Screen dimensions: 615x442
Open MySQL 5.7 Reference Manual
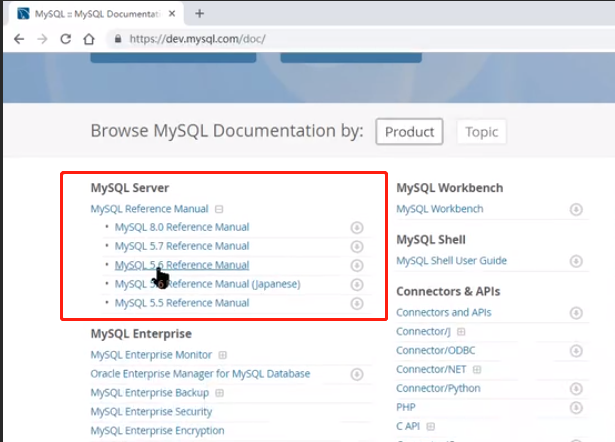pyautogui.click(x=182, y=246)
